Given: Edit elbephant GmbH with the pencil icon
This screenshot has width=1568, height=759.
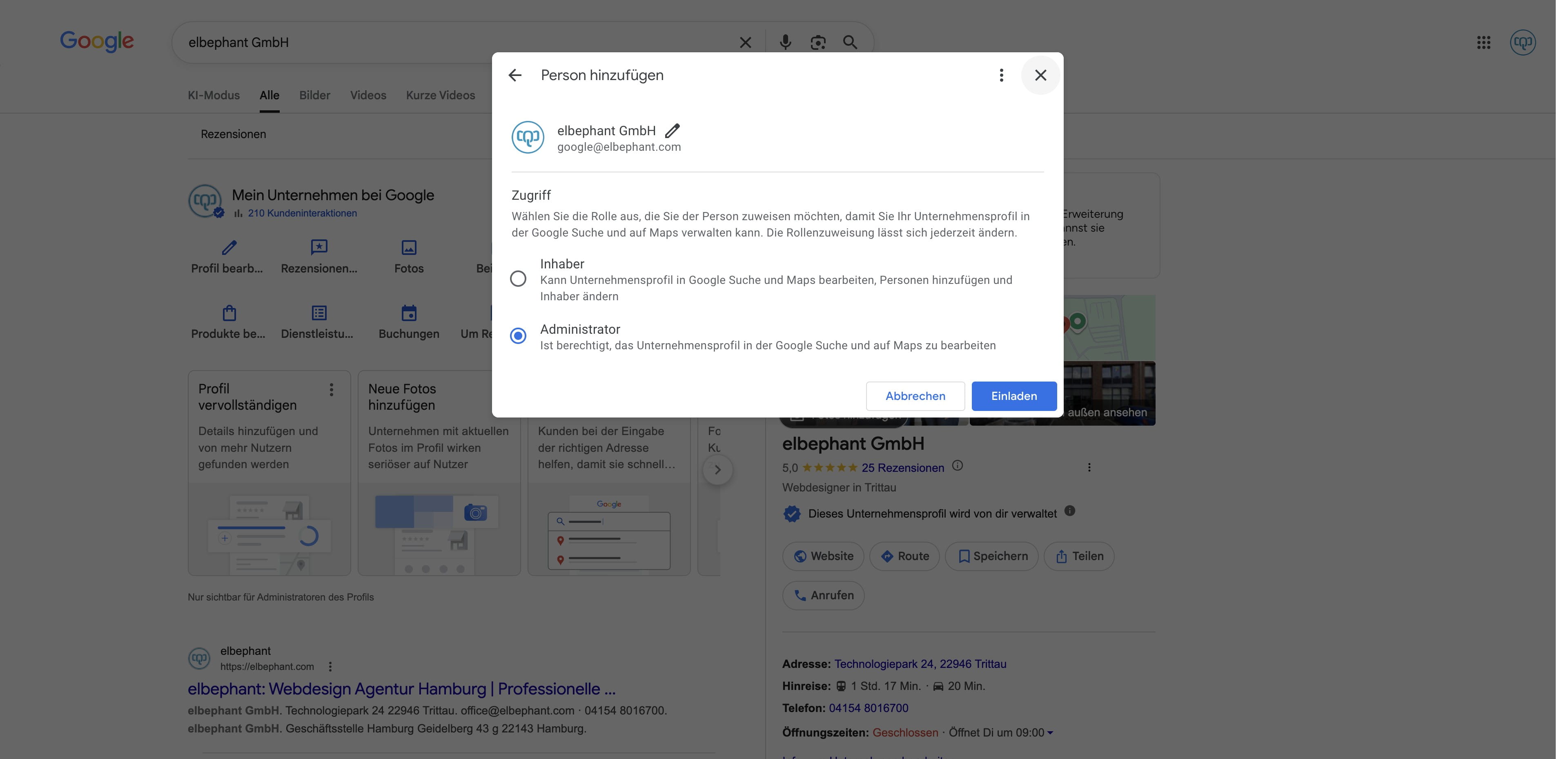Looking at the screenshot, I should coord(672,131).
